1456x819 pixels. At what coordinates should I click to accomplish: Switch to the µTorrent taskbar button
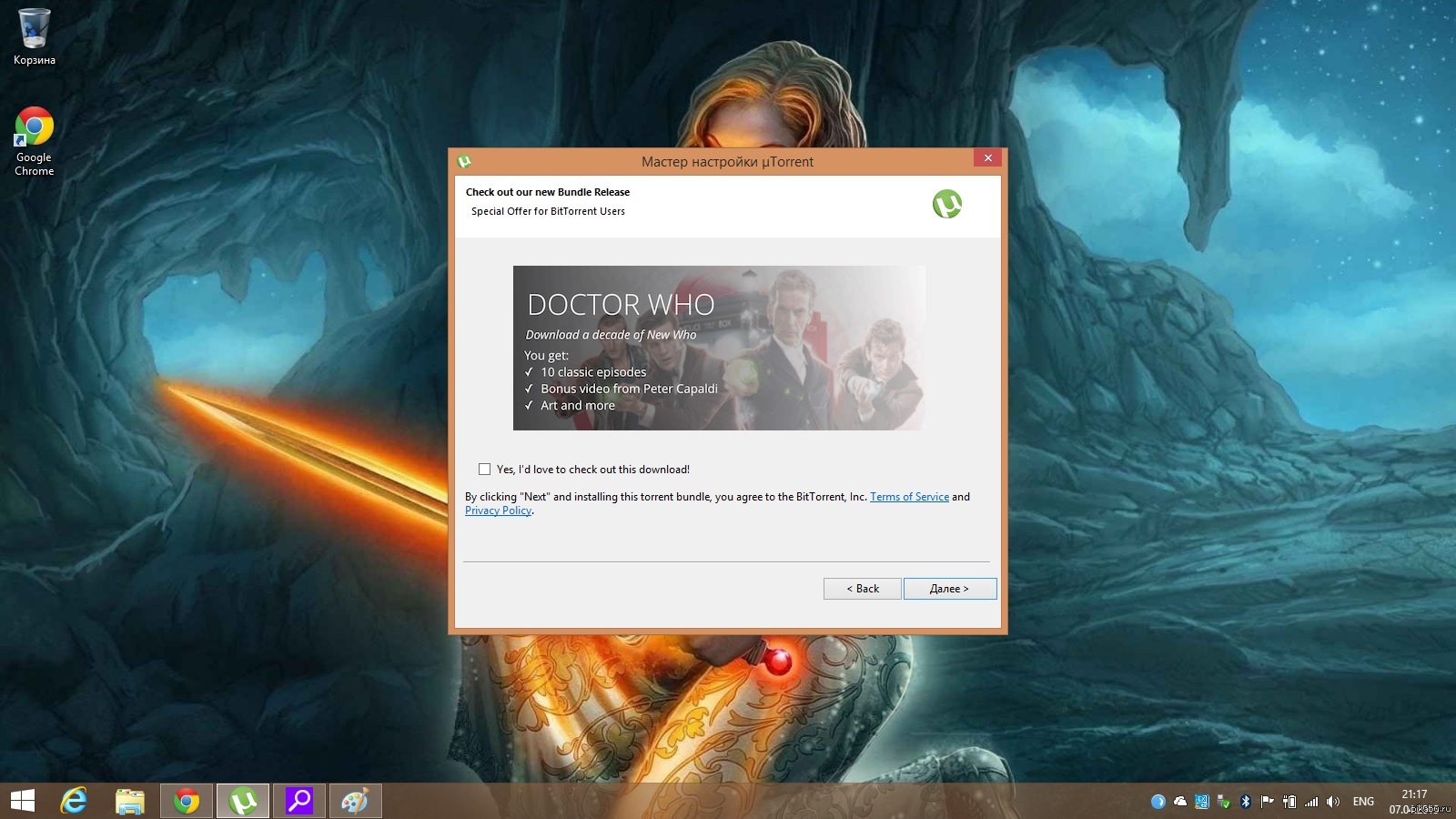243,801
